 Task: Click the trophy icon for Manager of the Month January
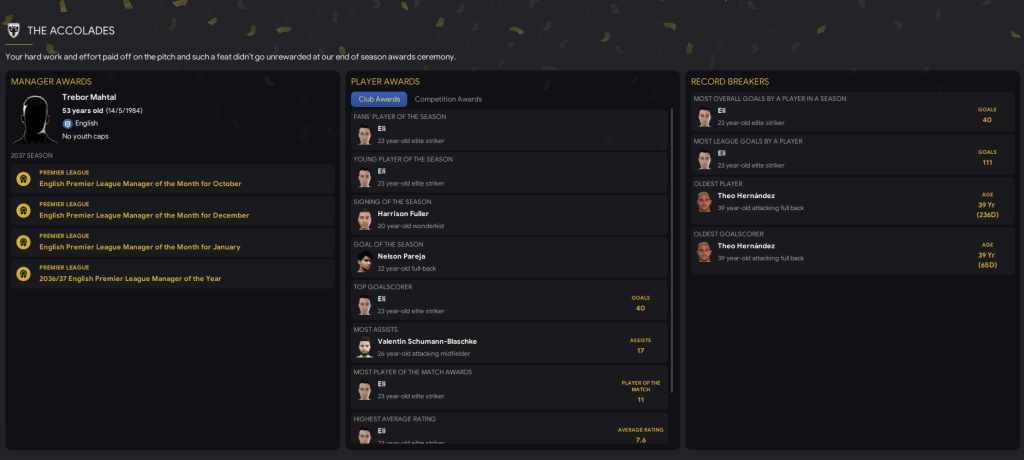click(x=23, y=242)
